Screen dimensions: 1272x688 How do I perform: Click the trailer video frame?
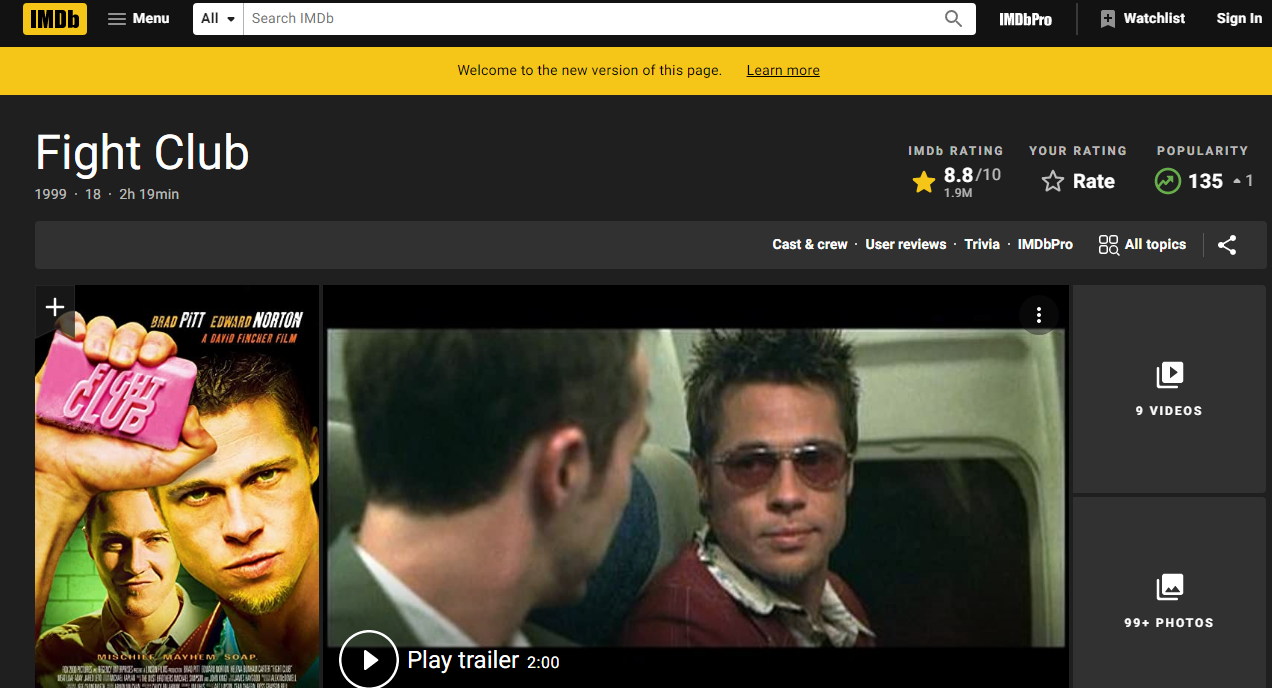click(696, 487)
